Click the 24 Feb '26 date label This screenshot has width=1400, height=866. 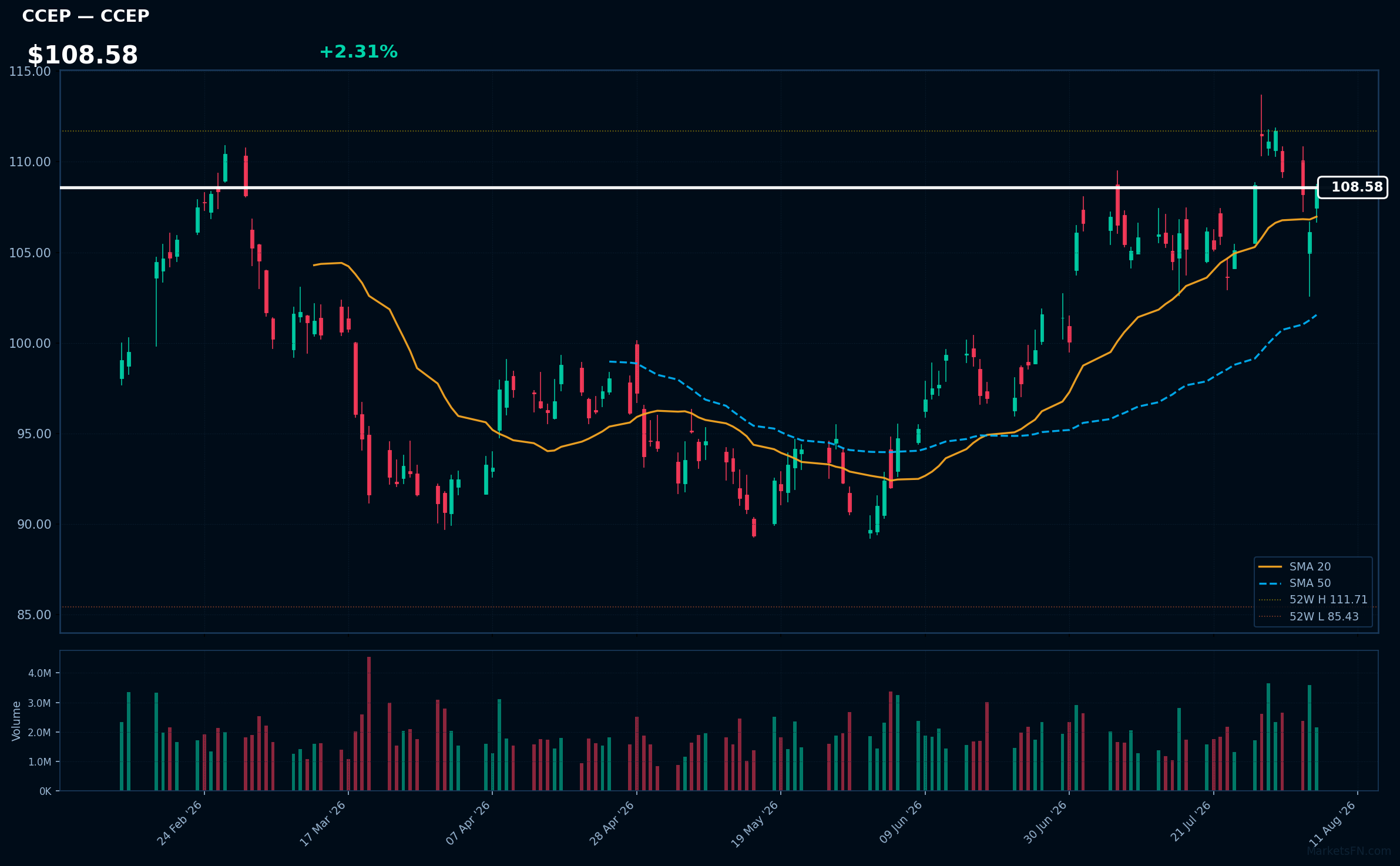179,824
